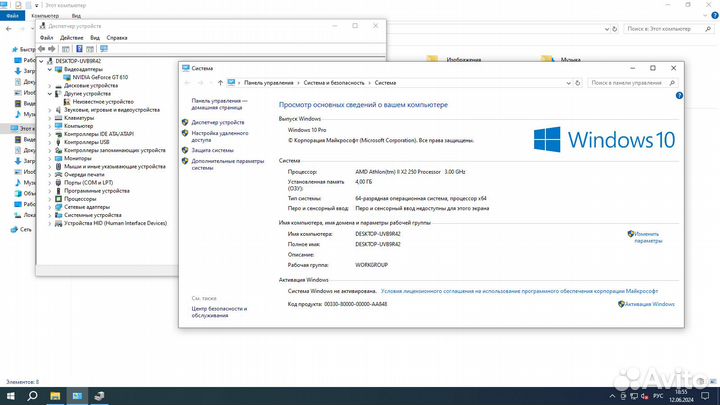This screenshot has height=405, width=720.
Task: Select Сеть in Explorer sidebar
Action: (26, 229)
